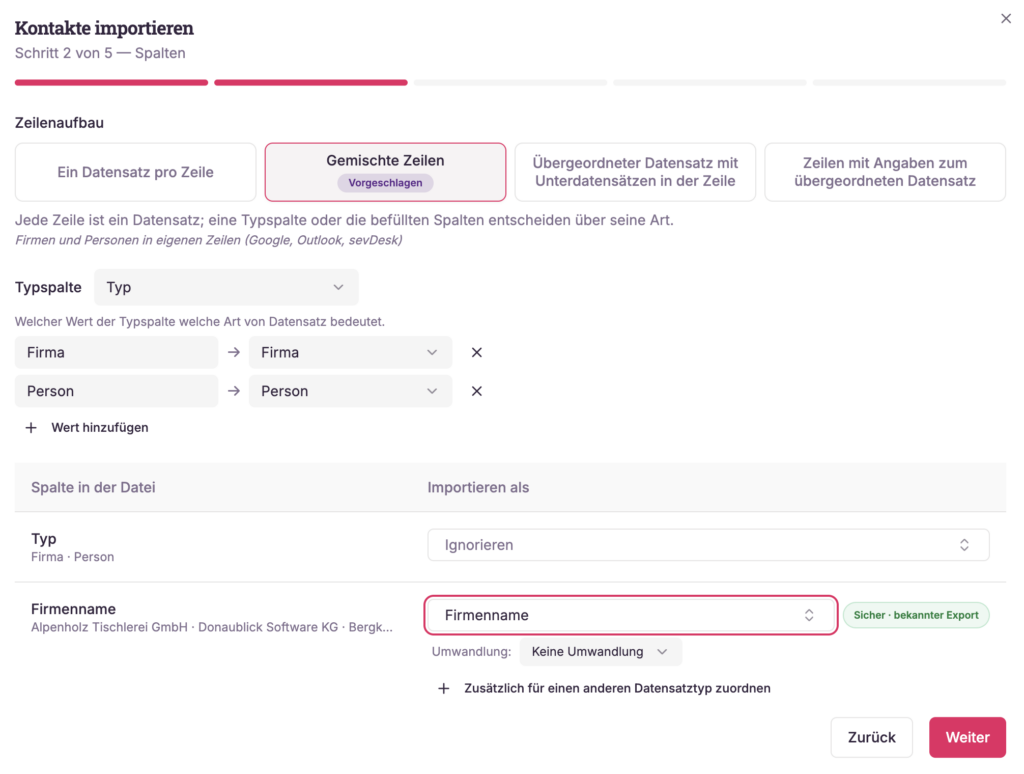
Task: Click the second progress step bar
Action: click(311, 83)
